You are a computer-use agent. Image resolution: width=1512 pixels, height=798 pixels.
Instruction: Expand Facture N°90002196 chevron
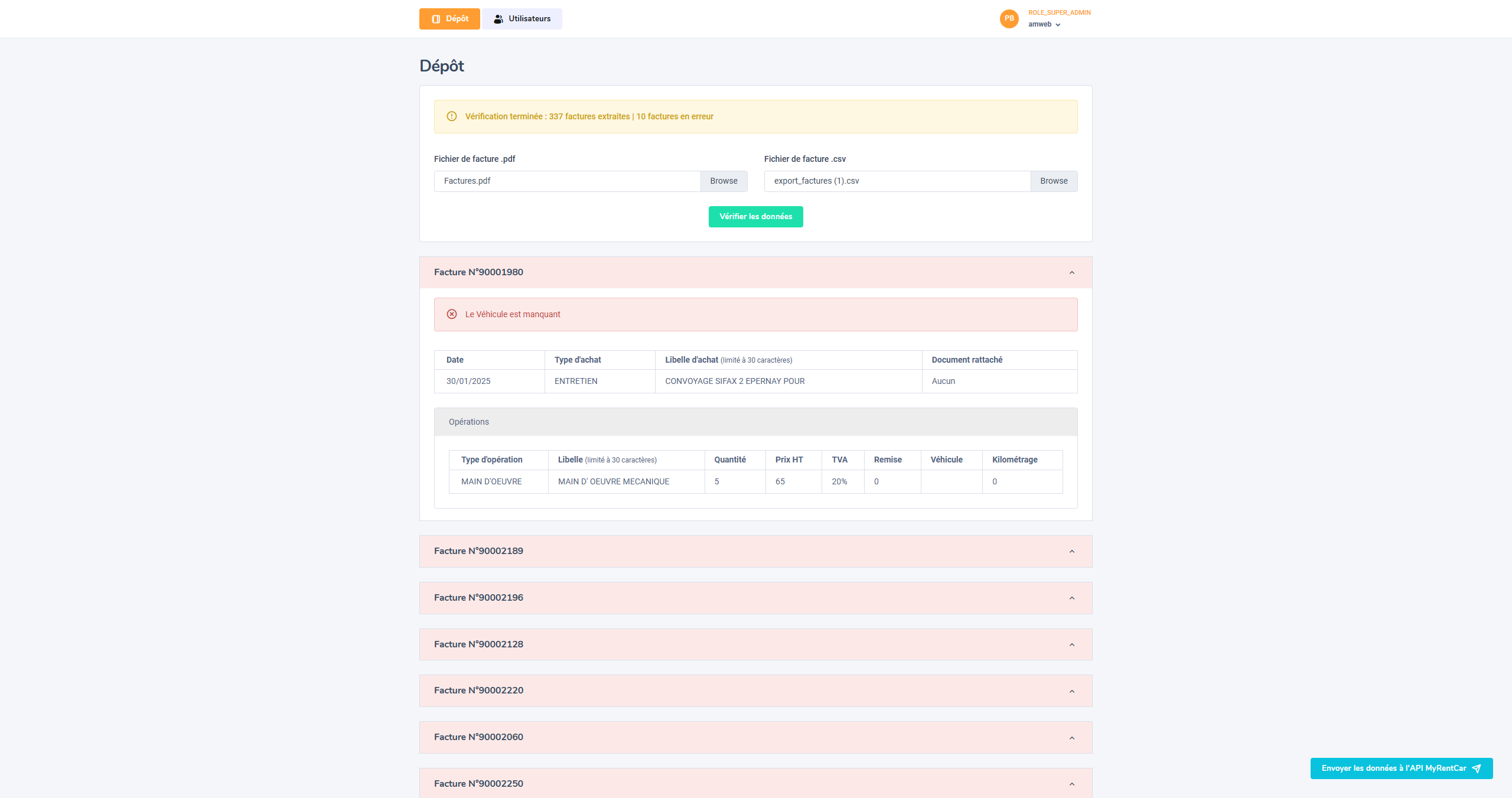point(1071,598)
